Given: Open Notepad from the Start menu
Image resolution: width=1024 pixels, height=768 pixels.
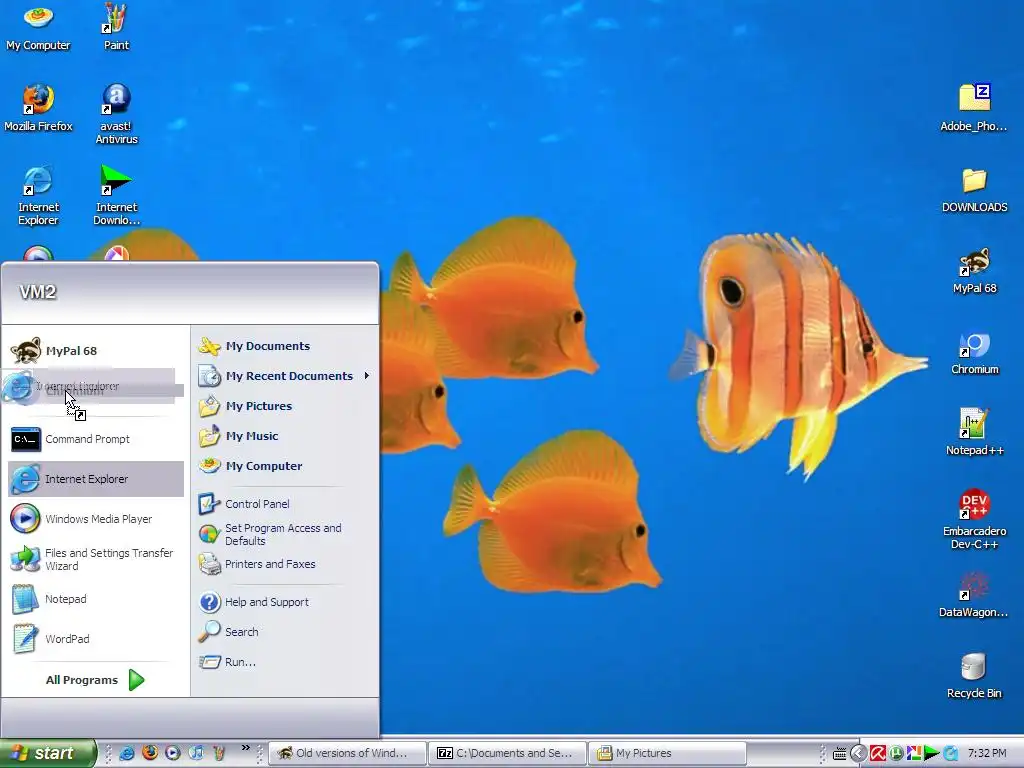Looking at the screenshot, I should click(x=96, y=599).
